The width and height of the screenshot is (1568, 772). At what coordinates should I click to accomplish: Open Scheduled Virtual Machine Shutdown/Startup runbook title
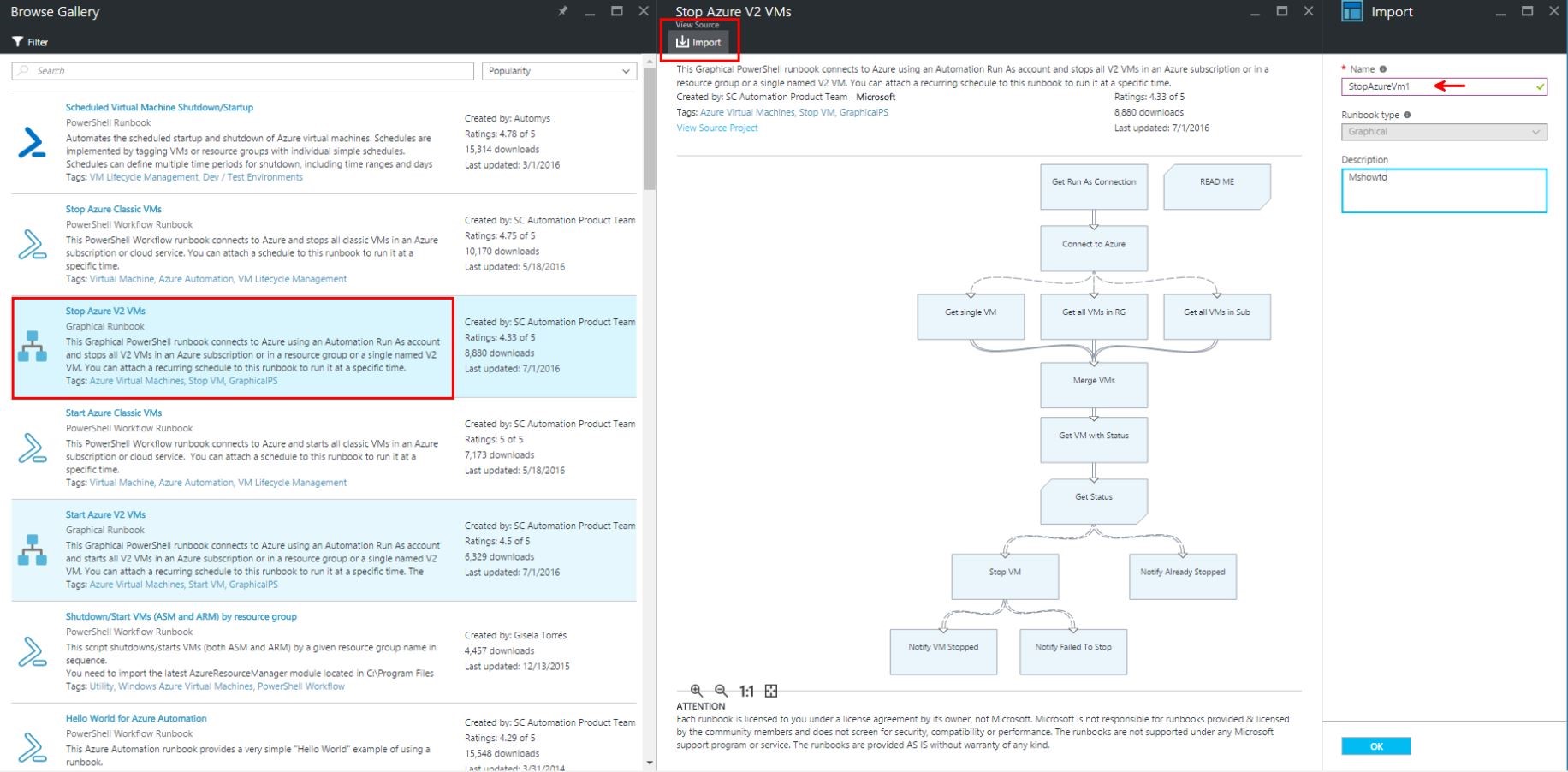(x=159, y=107)
